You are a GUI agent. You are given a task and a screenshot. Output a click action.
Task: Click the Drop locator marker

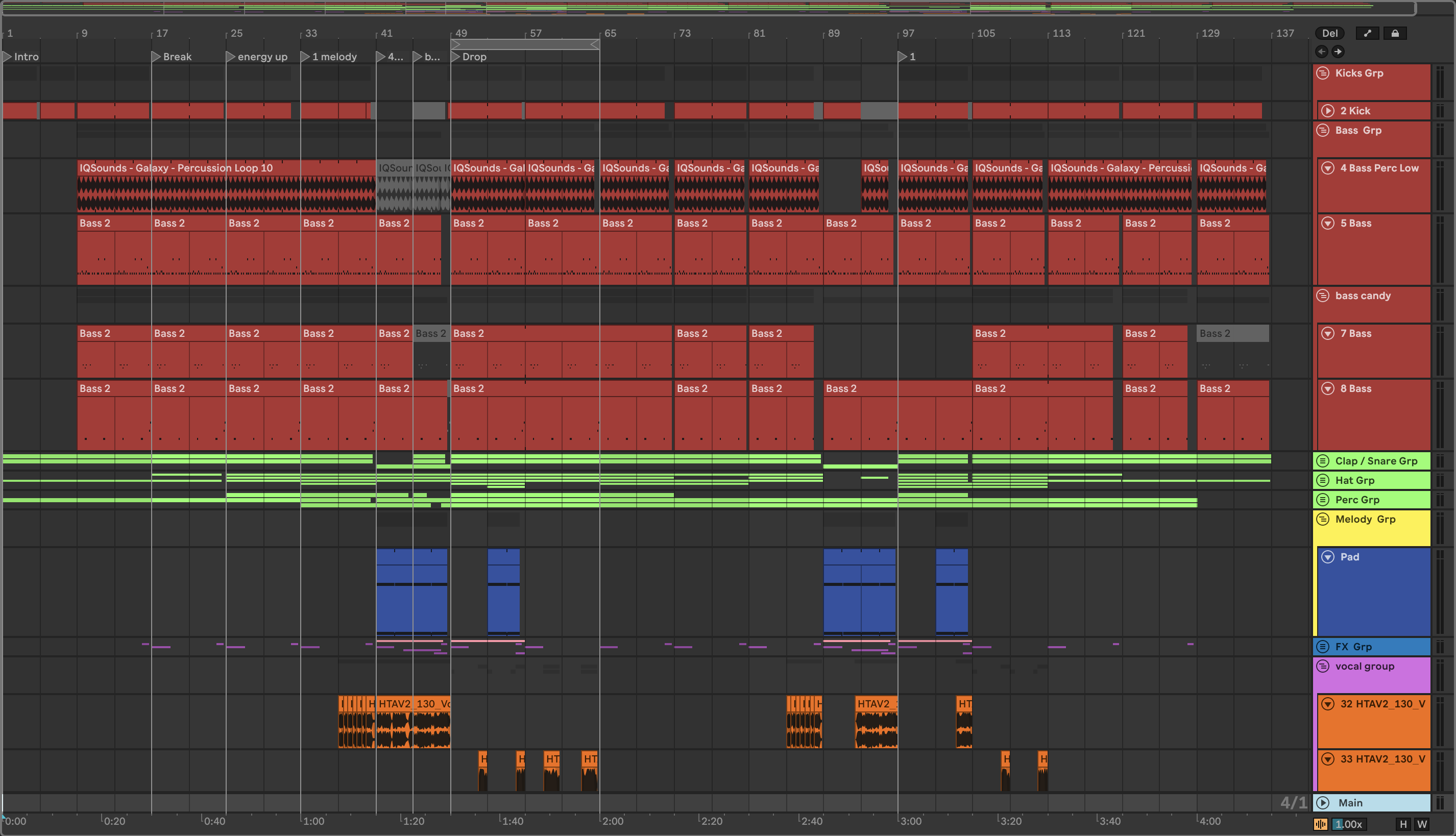(456, 57)
